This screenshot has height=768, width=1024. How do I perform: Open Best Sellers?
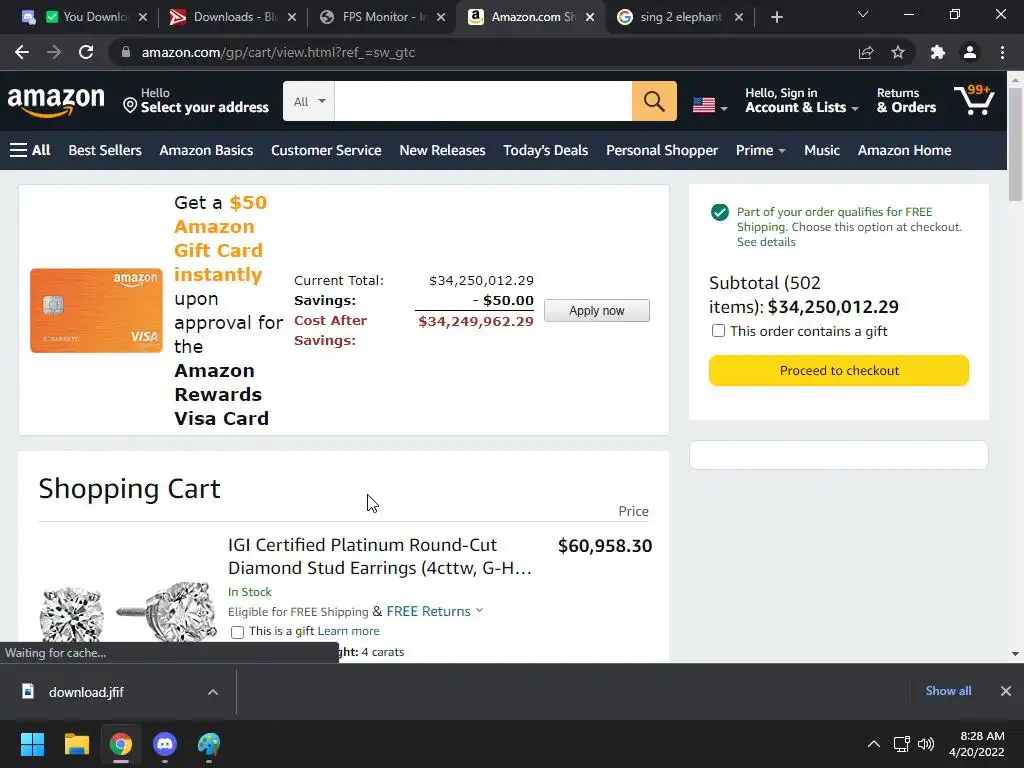105,150
